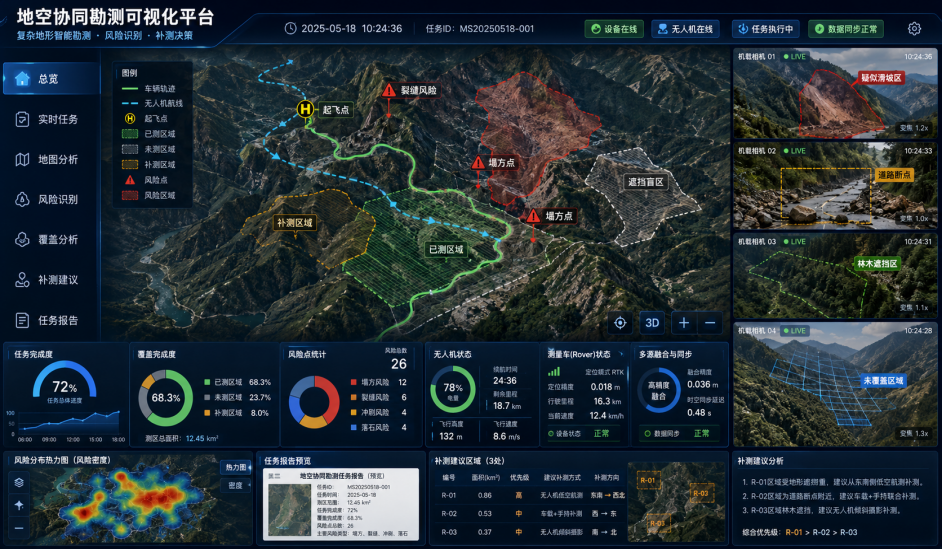Click the layers icon on heatmap panel
942x549 pixels.
[19, 482]
